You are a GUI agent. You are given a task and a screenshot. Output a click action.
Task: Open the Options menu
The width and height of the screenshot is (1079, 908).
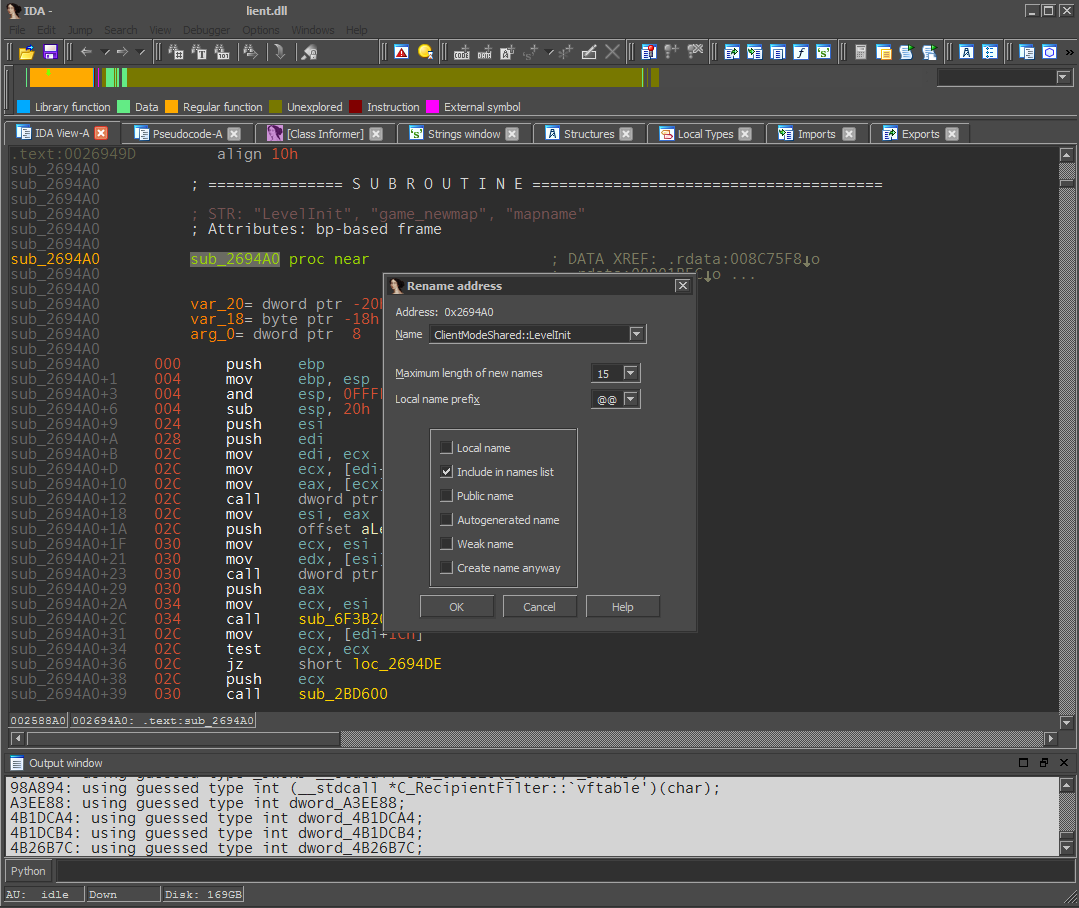coord(261,30)
